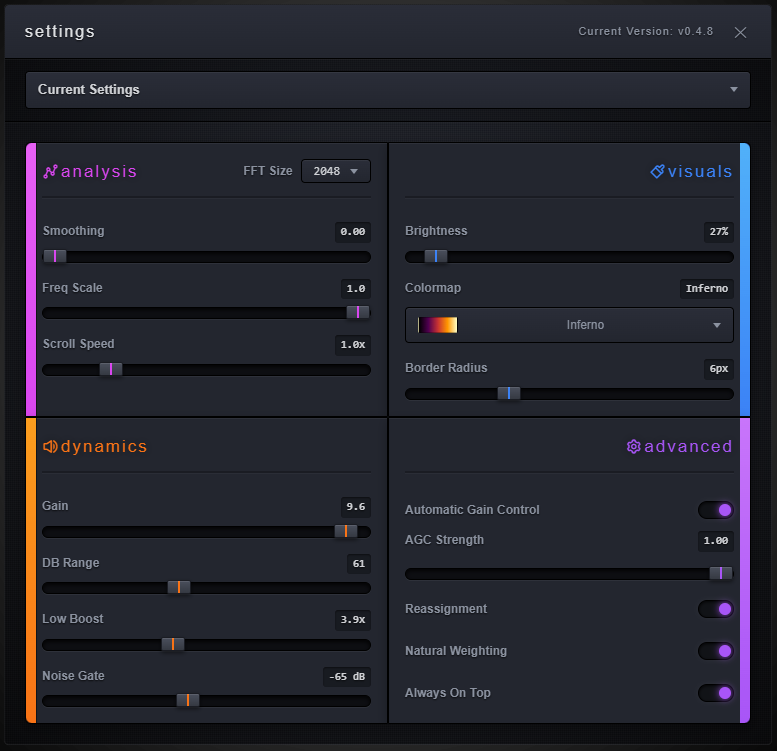This screenshot has width=777, height=751.
Task: Click the AGC Strength slider handle
Action: click(720, 573)
